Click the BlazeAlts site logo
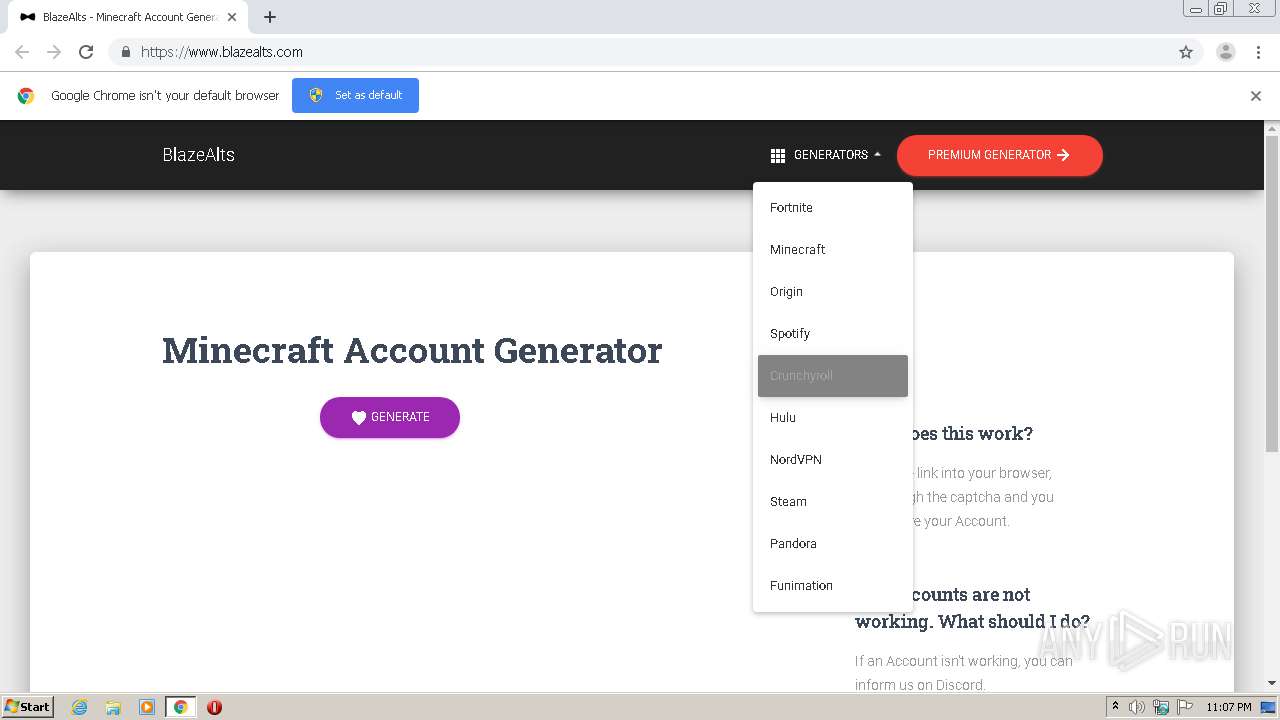This screenshot has height=720, width=1280. click(198, 155)
